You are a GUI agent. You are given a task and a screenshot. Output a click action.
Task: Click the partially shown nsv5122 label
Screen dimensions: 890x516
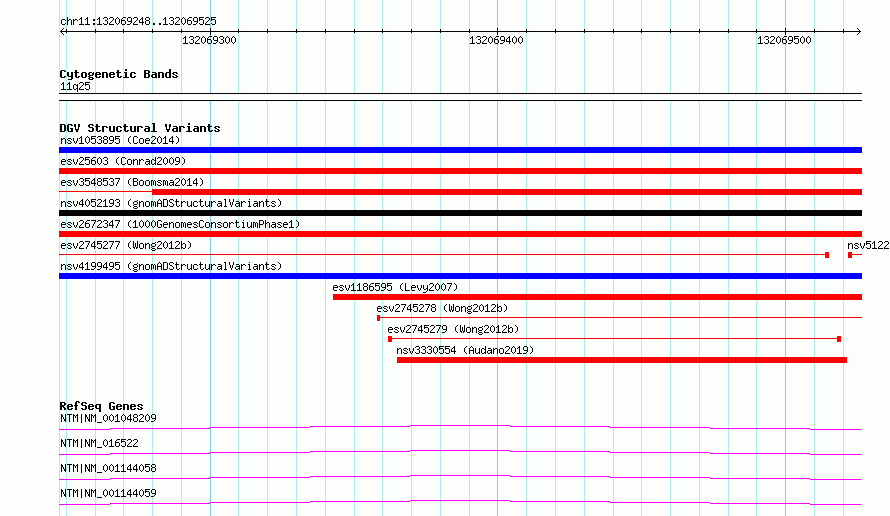pos(868,245)
